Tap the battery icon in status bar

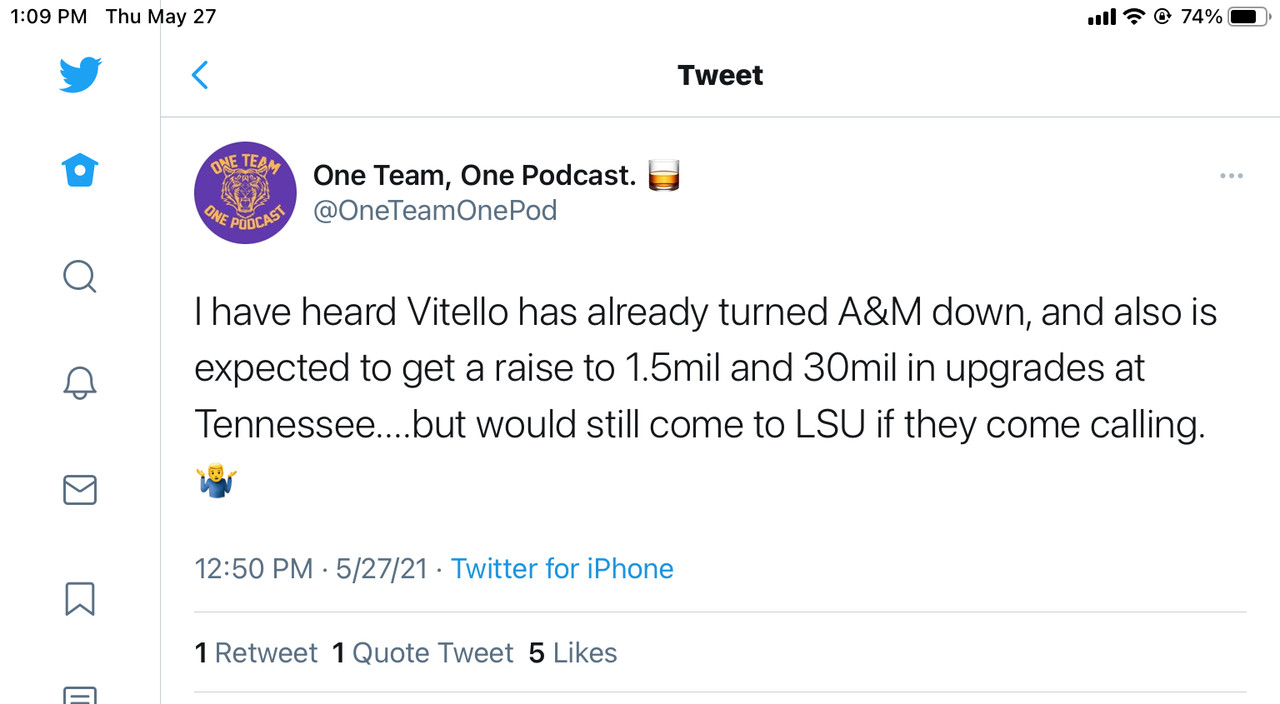1249,16
